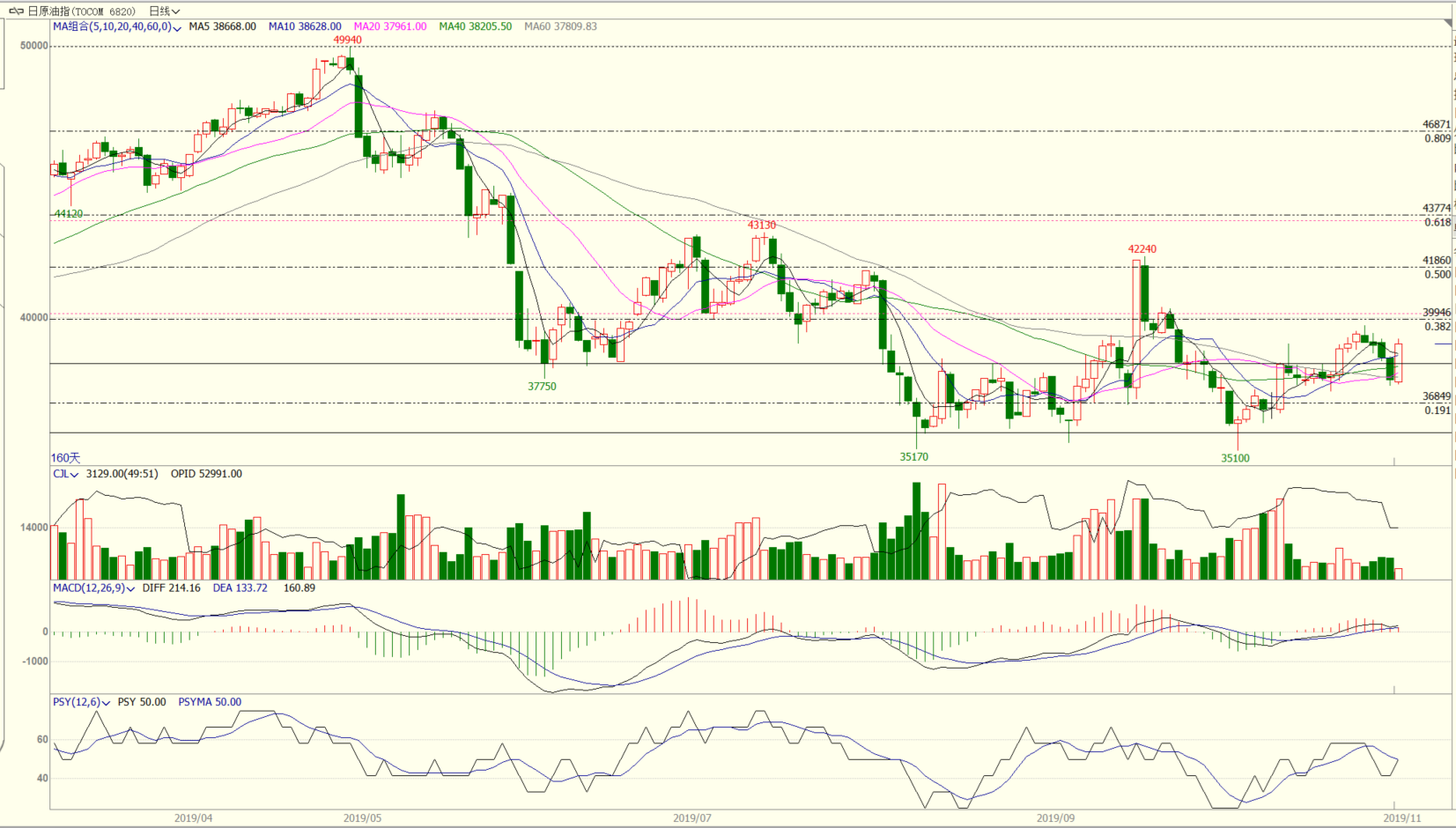This screenshot has width=1456, height=828.
Task: Click the 0.191 Fibonacci ratio label
Action: (1438, 410)
